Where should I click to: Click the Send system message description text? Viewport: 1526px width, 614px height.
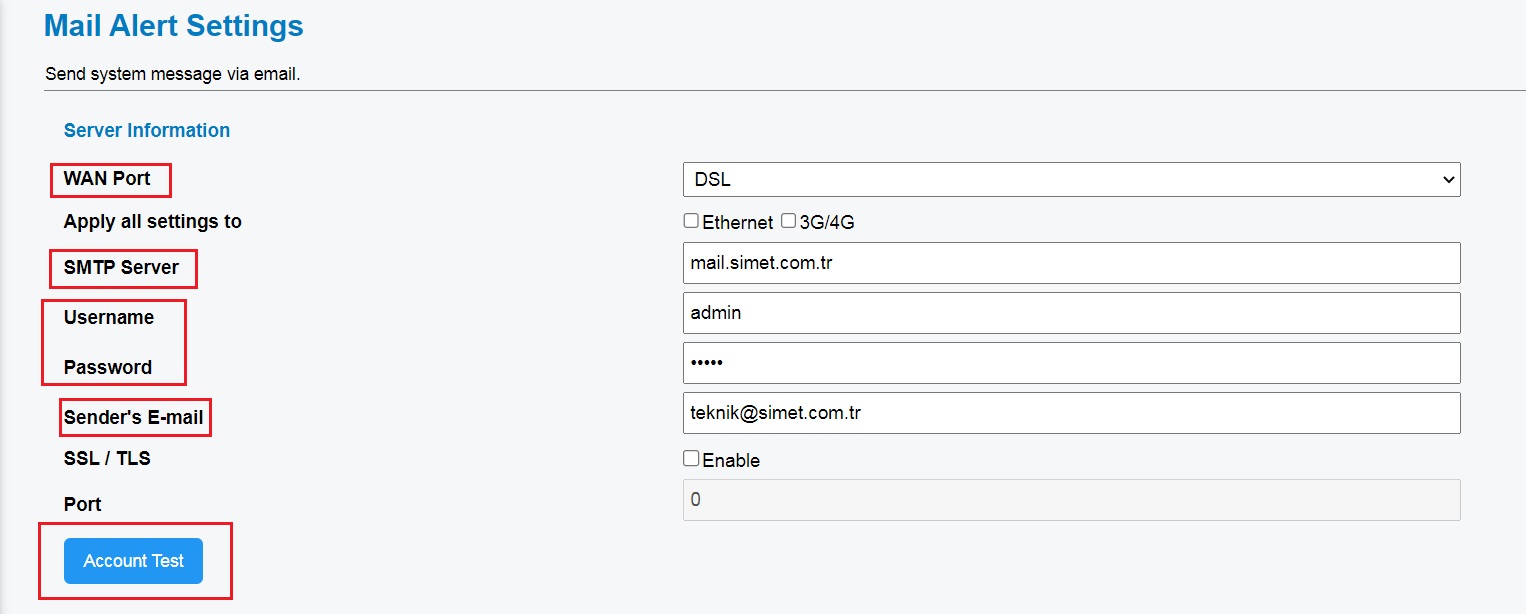[173, 74]
